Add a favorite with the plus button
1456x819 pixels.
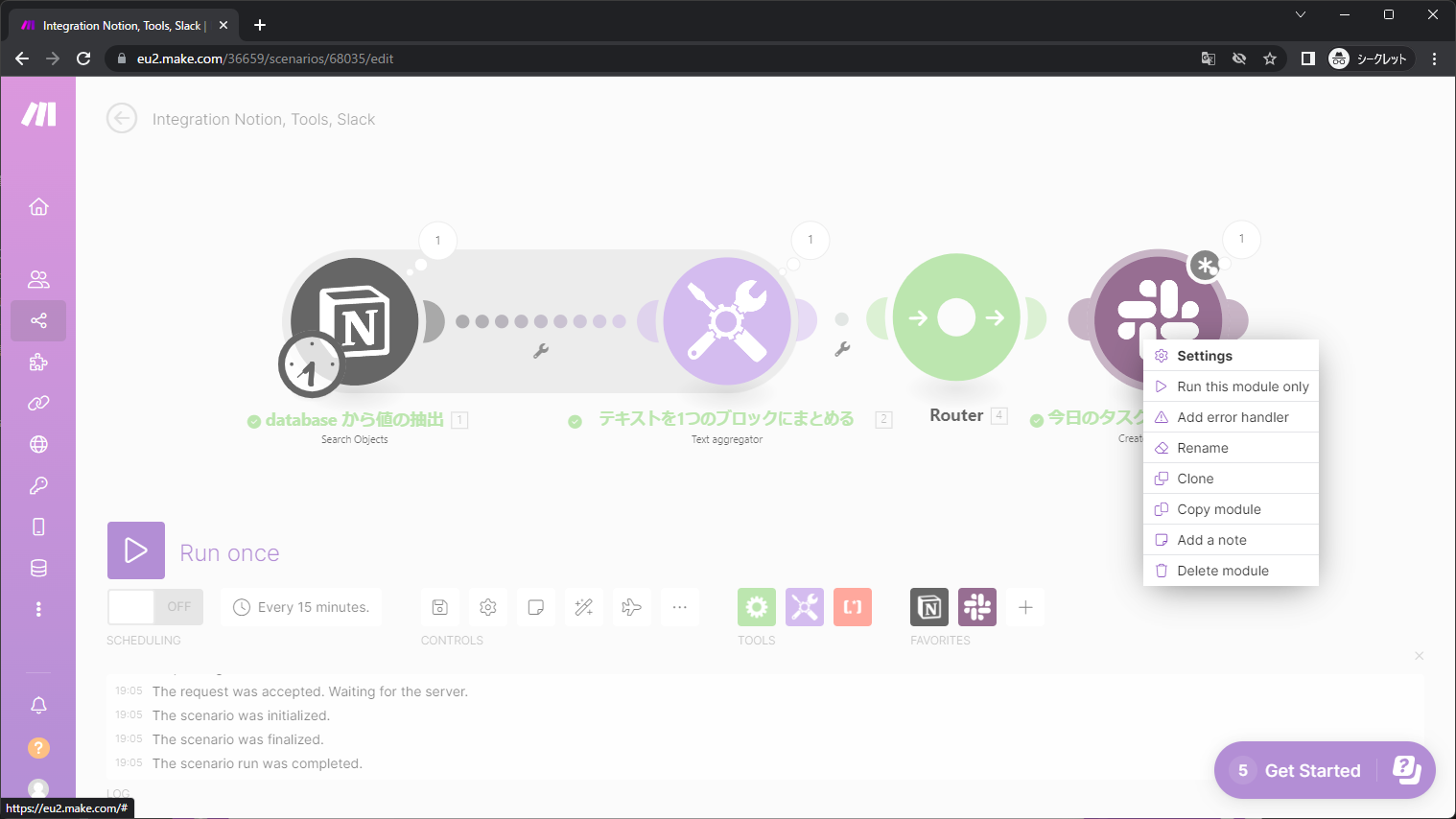1025,607
